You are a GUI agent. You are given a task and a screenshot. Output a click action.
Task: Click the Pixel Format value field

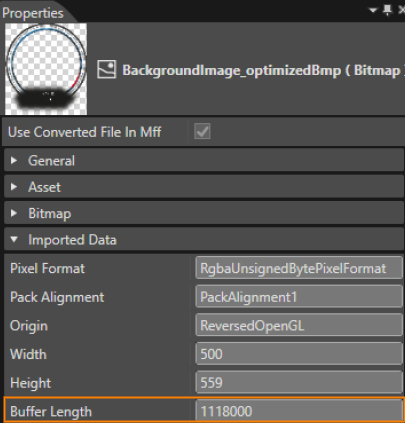click(299, 268)
